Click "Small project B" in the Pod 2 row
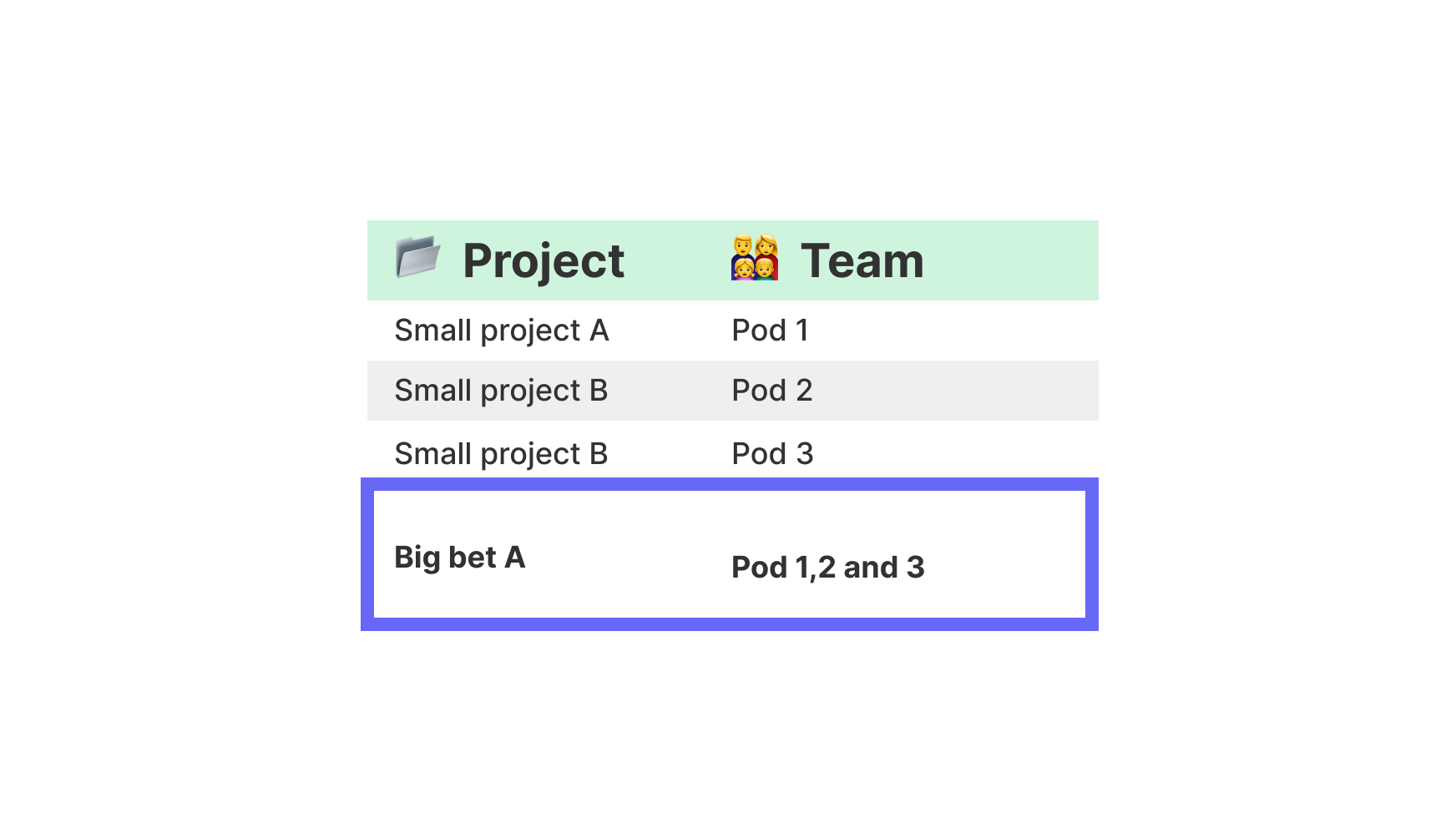Screen dimensions: 1456x818 501,391
